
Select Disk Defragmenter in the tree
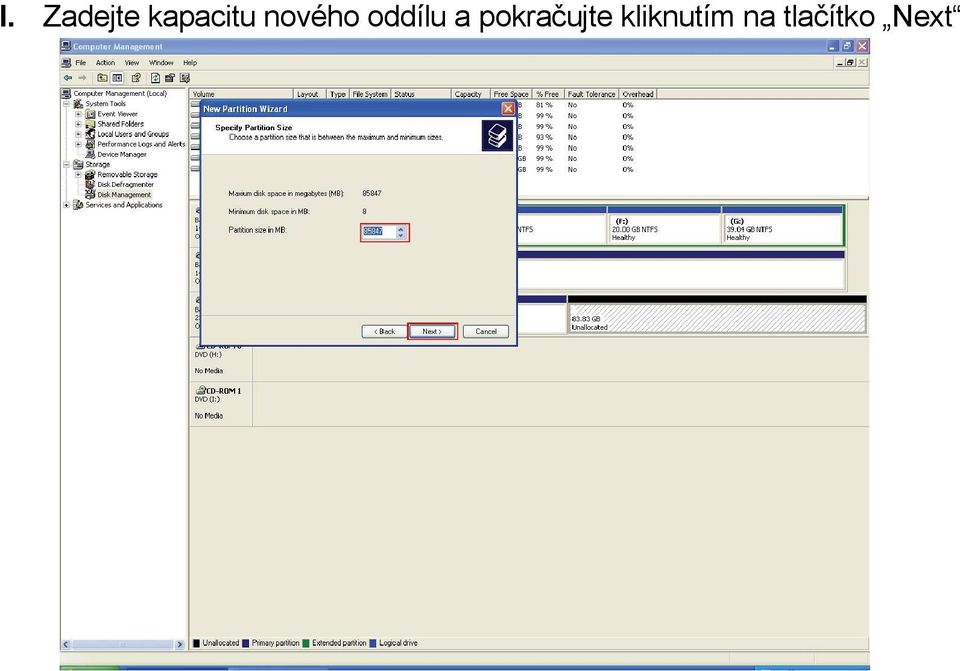126,184
